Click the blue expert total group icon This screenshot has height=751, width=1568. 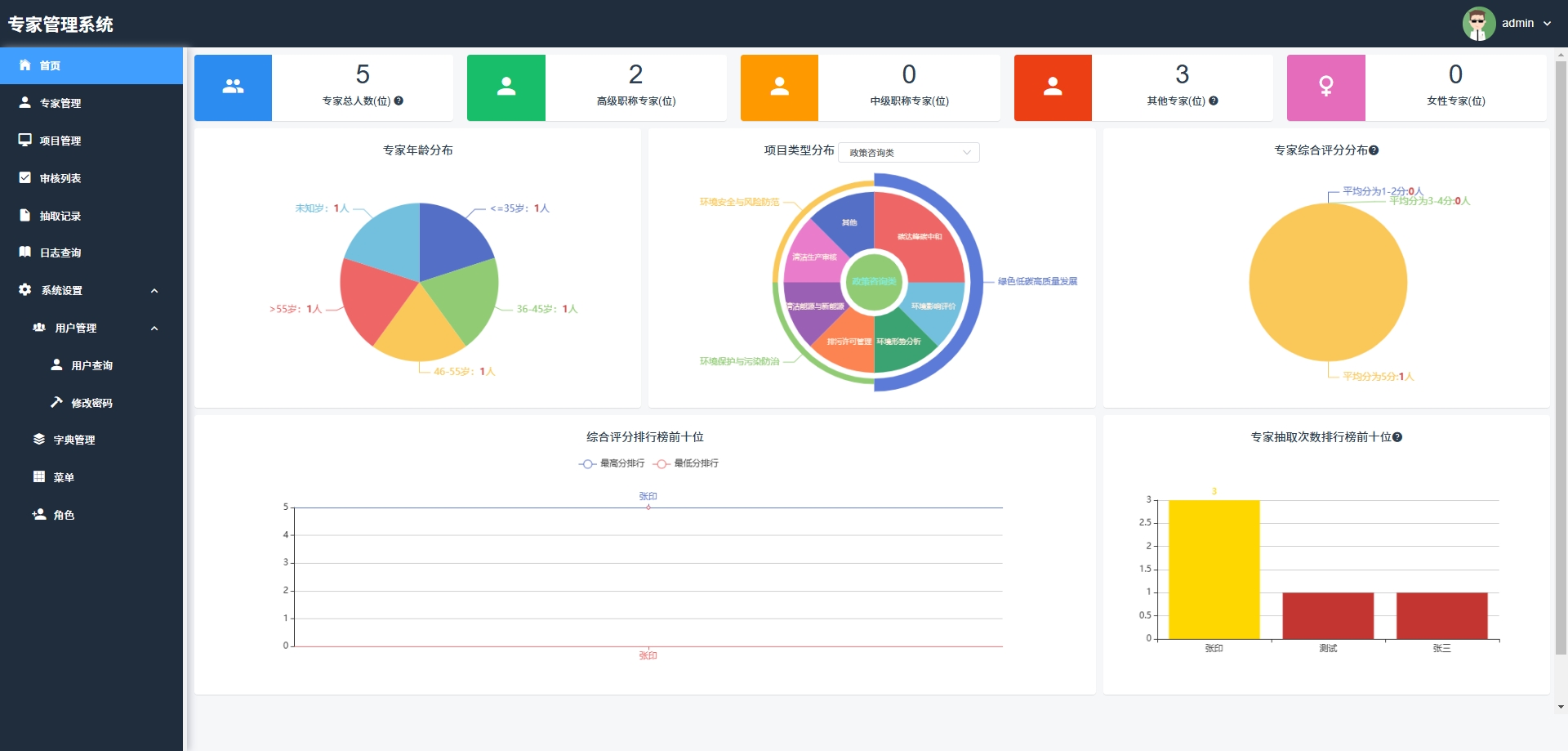tap(233, 87)
